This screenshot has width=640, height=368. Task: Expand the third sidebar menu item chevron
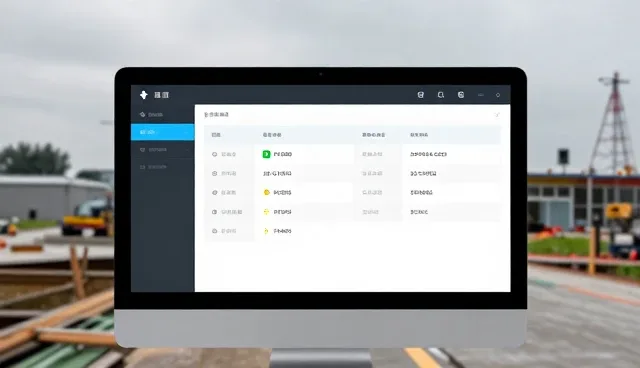click(187, 150)
